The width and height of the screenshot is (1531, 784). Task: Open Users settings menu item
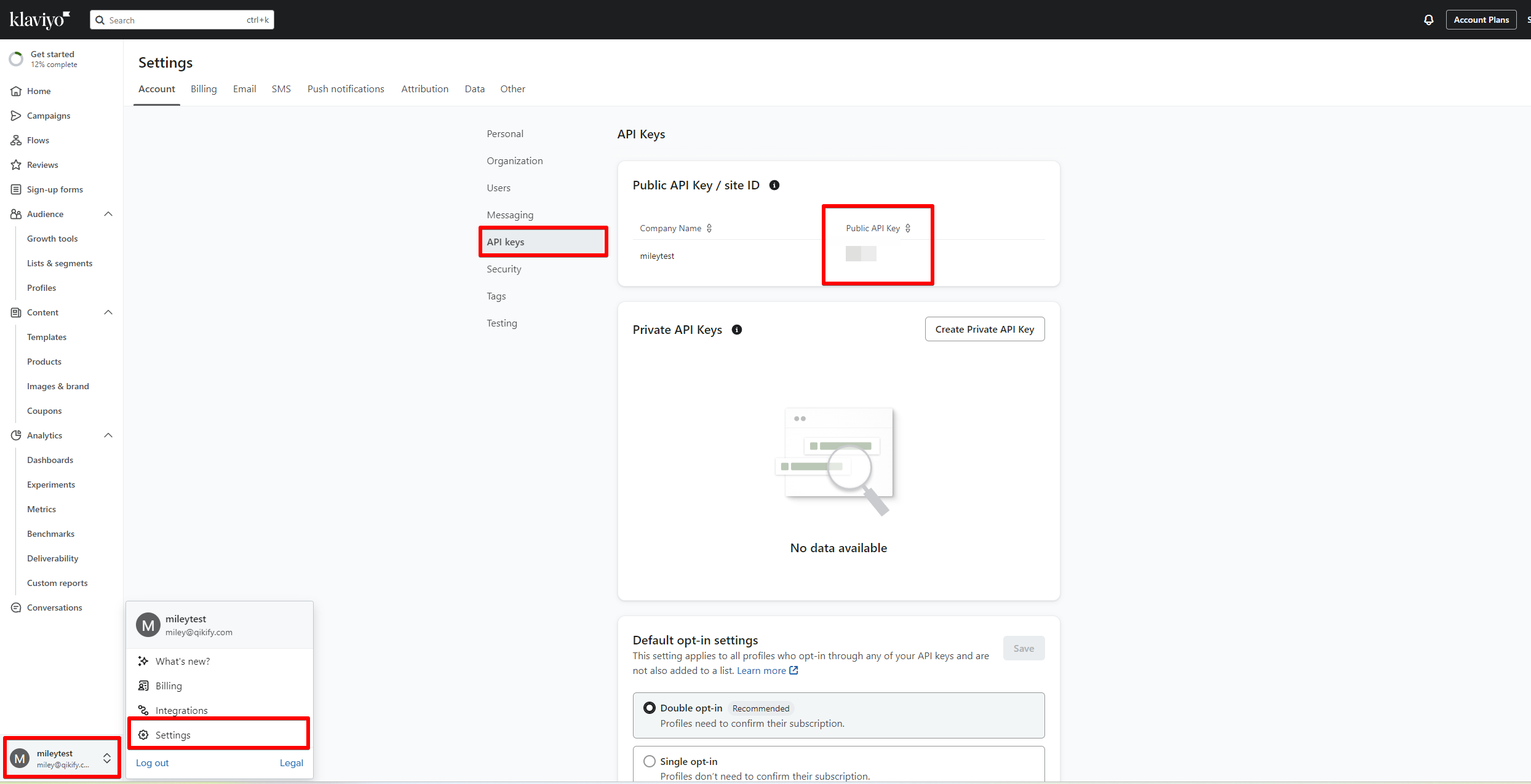(499, 188)
